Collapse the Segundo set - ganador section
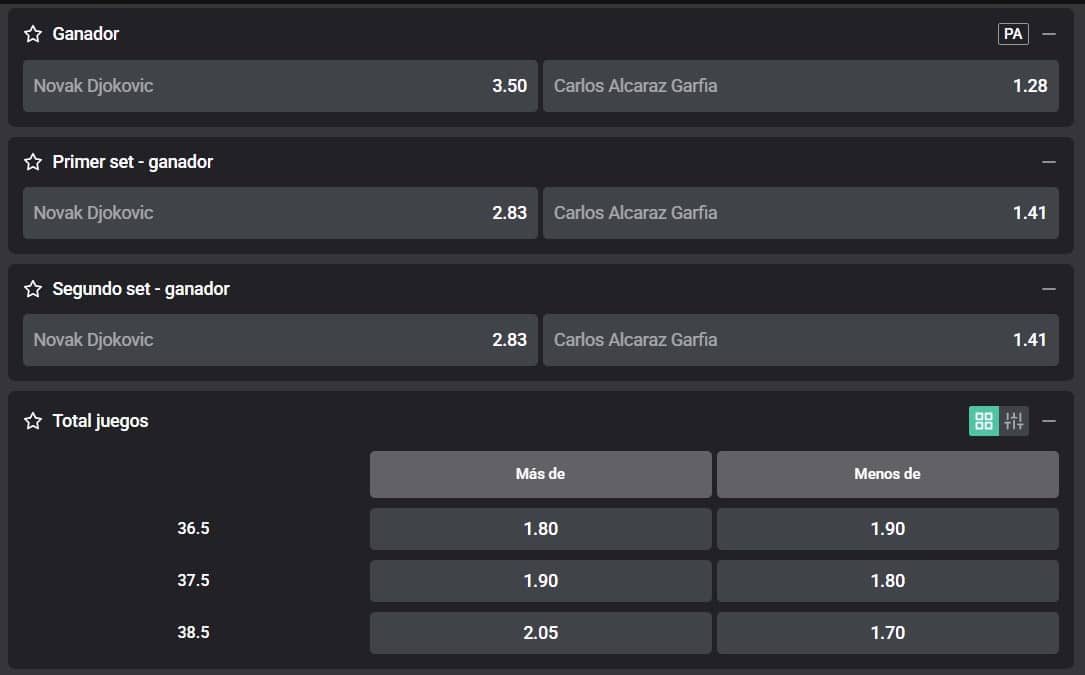Viewport: 1085px width, 675px height. pyautogui.click(x=1049, y=289)
